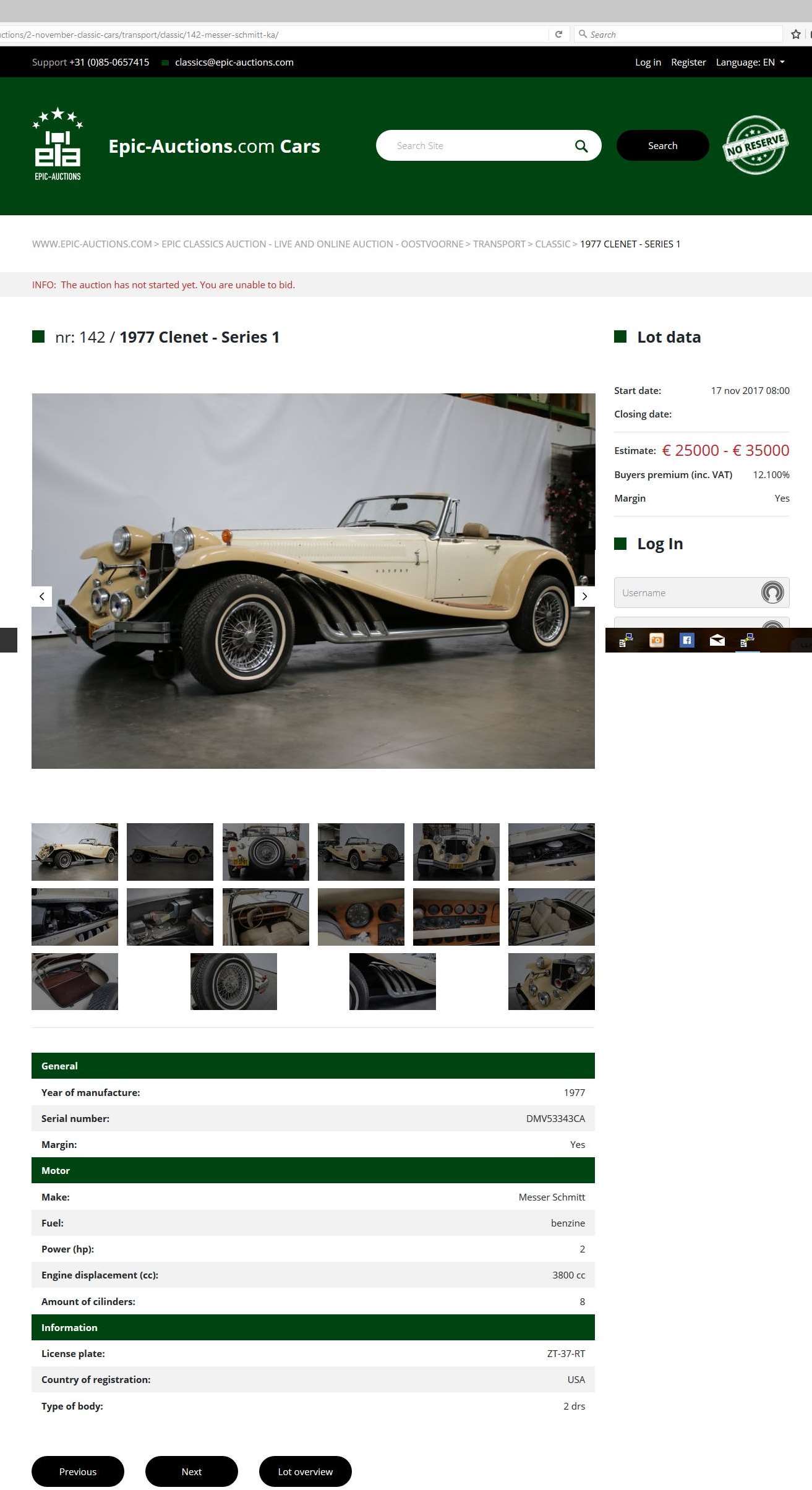Reload the page with the refresh icon
Image resolution: width=812 pixels, height=1490 pixels.
pos(558,35)
